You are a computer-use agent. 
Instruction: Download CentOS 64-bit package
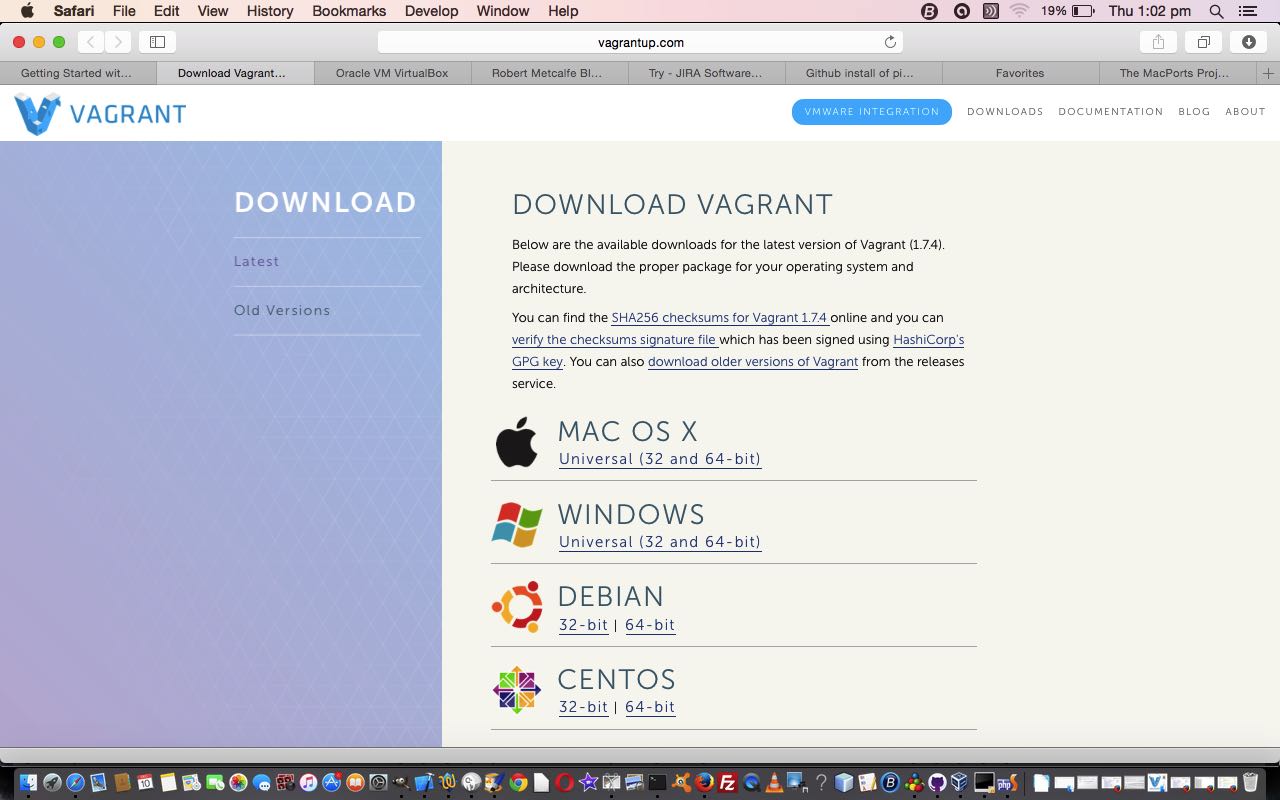[x=650, y=707]
